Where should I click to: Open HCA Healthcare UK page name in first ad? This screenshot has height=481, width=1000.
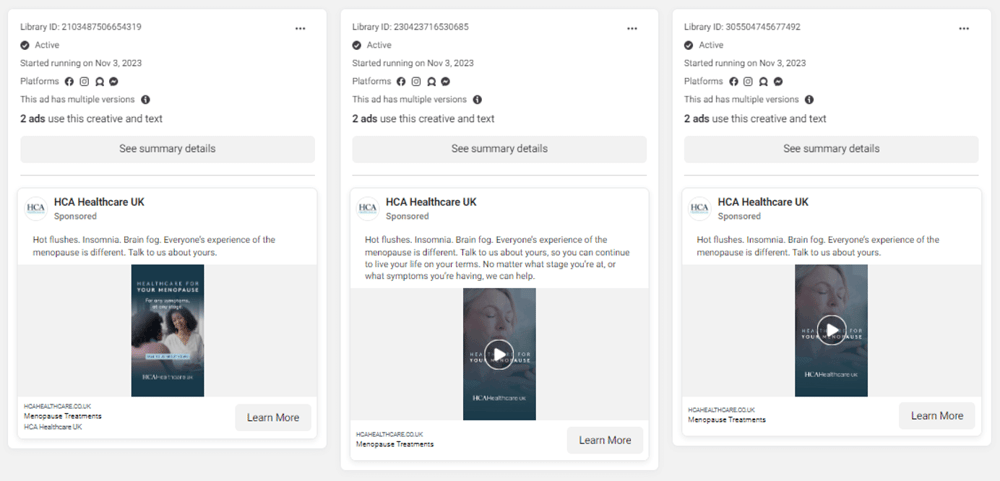(x=99, y=202)
